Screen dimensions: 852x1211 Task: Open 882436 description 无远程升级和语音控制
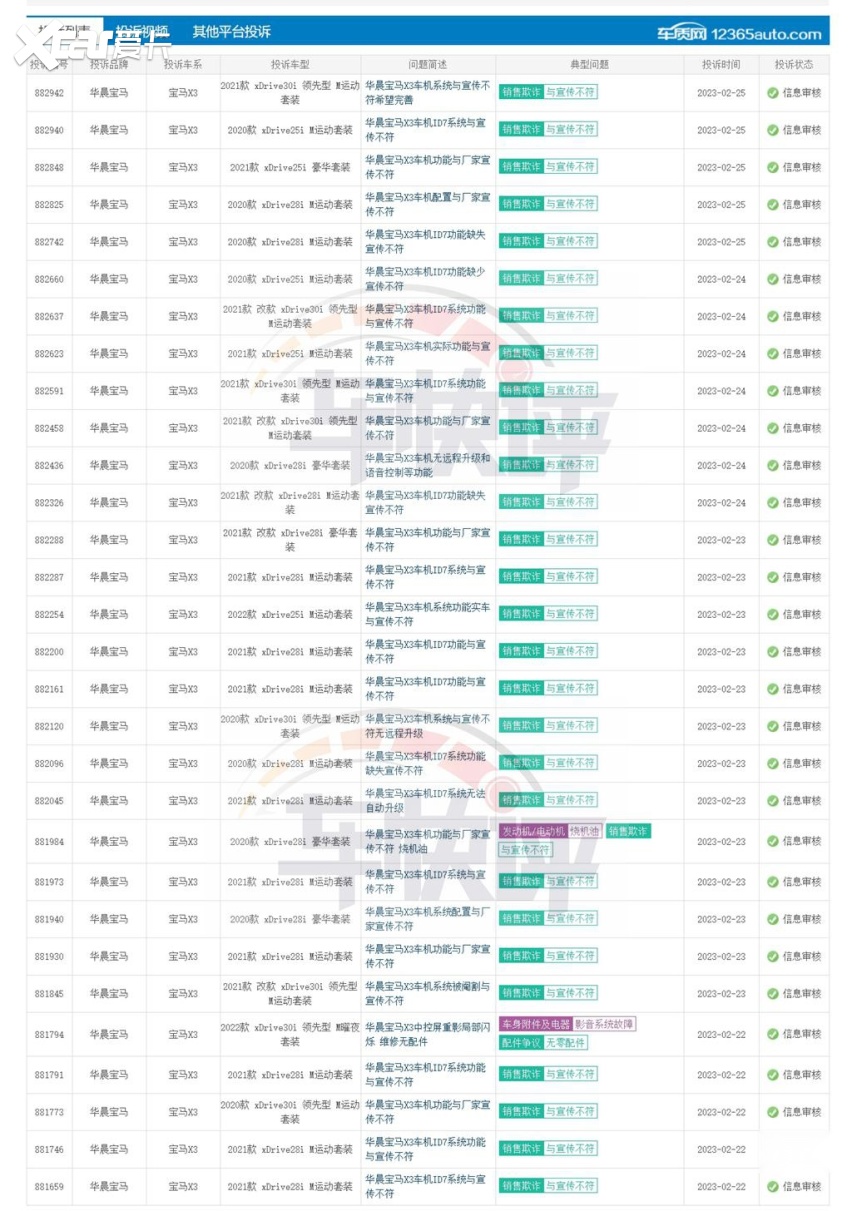(428, 465)
